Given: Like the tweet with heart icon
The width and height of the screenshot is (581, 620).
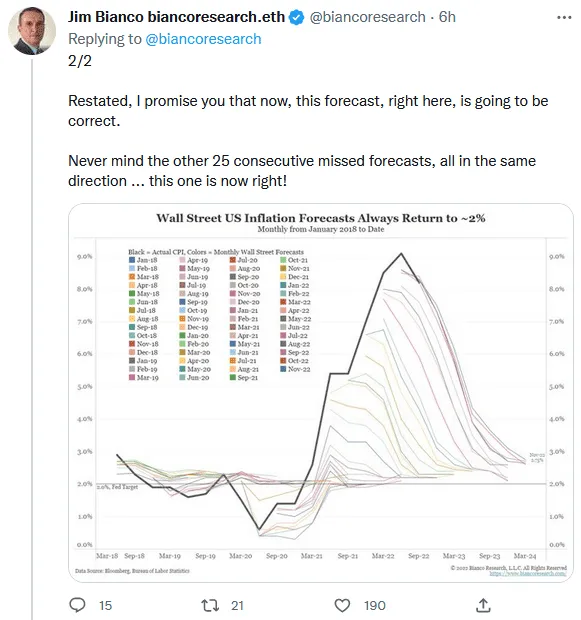Looking at the screenshot, I should (342, 605).
